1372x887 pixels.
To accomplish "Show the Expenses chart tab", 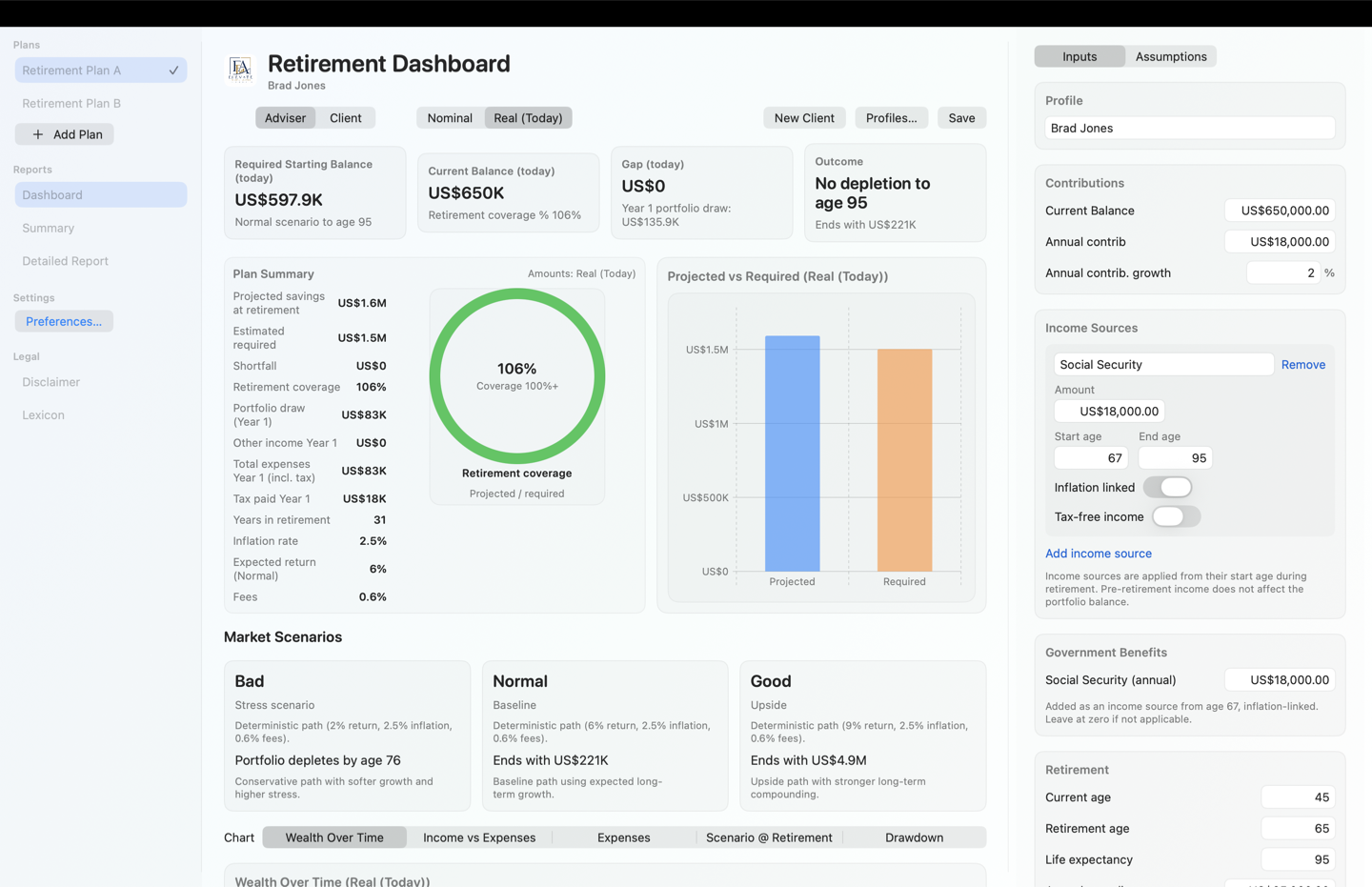I will pos(624,837).
